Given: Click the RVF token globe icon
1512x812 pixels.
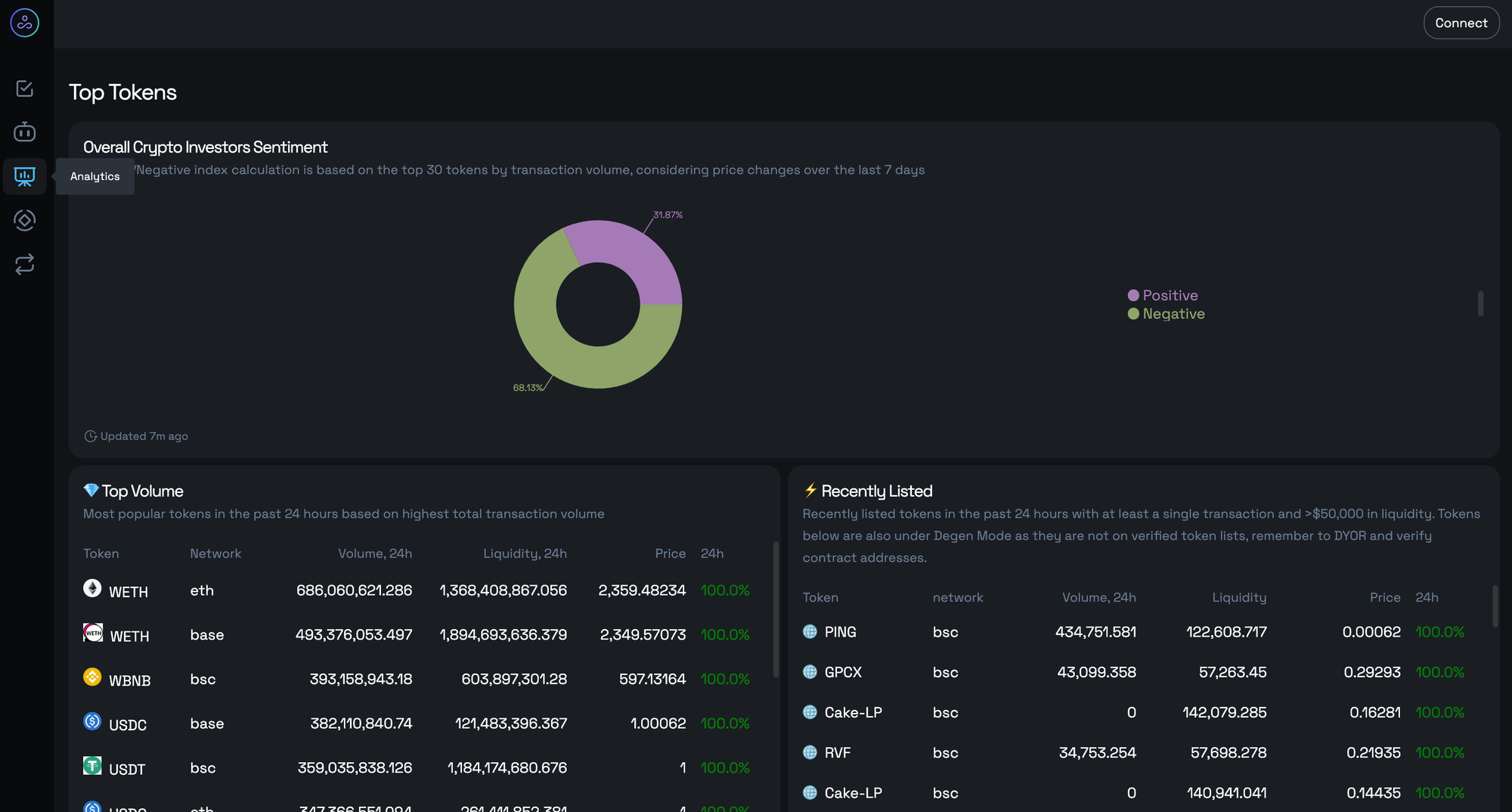Looking at the screenshot, I should point(810,752).
